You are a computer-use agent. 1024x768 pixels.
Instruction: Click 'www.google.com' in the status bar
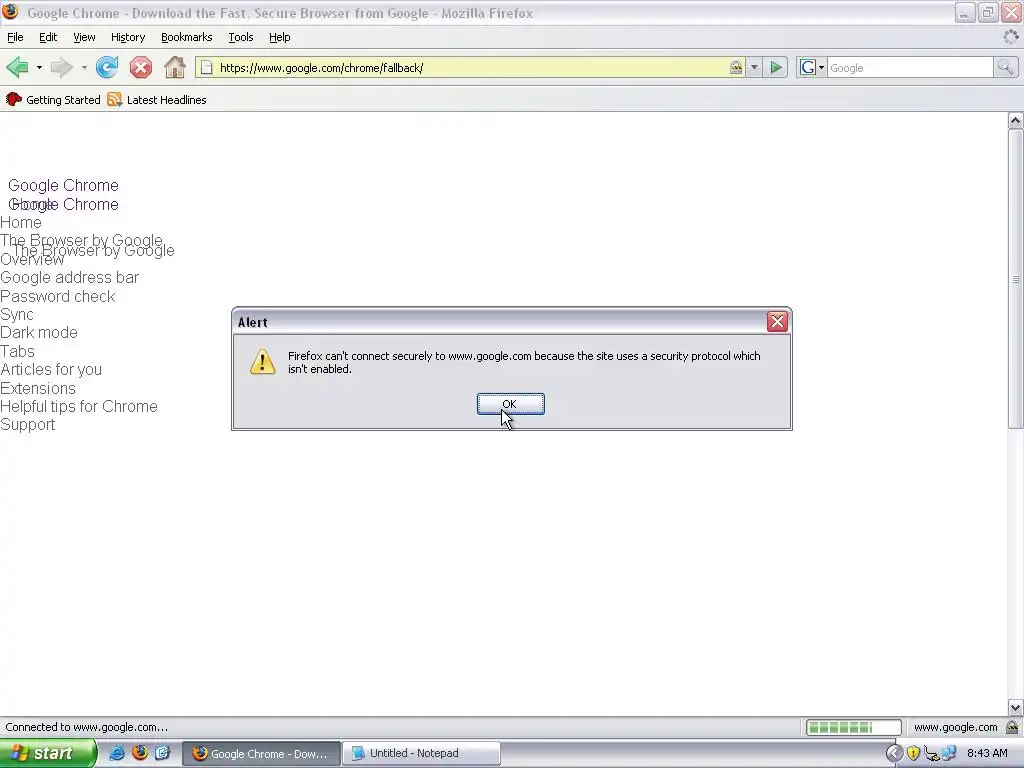955,727
